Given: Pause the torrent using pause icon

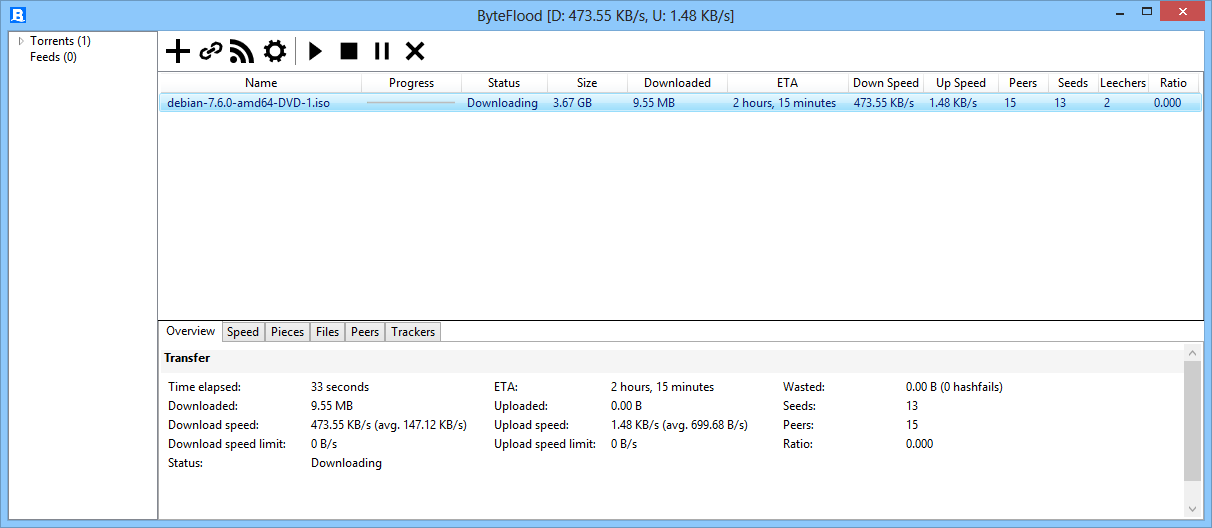Looking at the screenshot, I should [382, 51].
